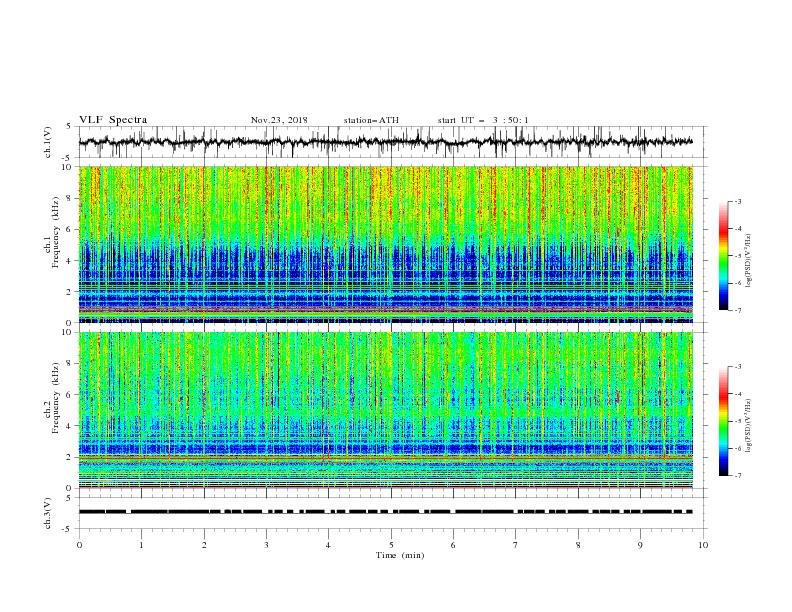The width and height of the screenshot is (792, 612).
Task: Click ch.1 frequency tick label '8'
Action: (x=70, y=198)
